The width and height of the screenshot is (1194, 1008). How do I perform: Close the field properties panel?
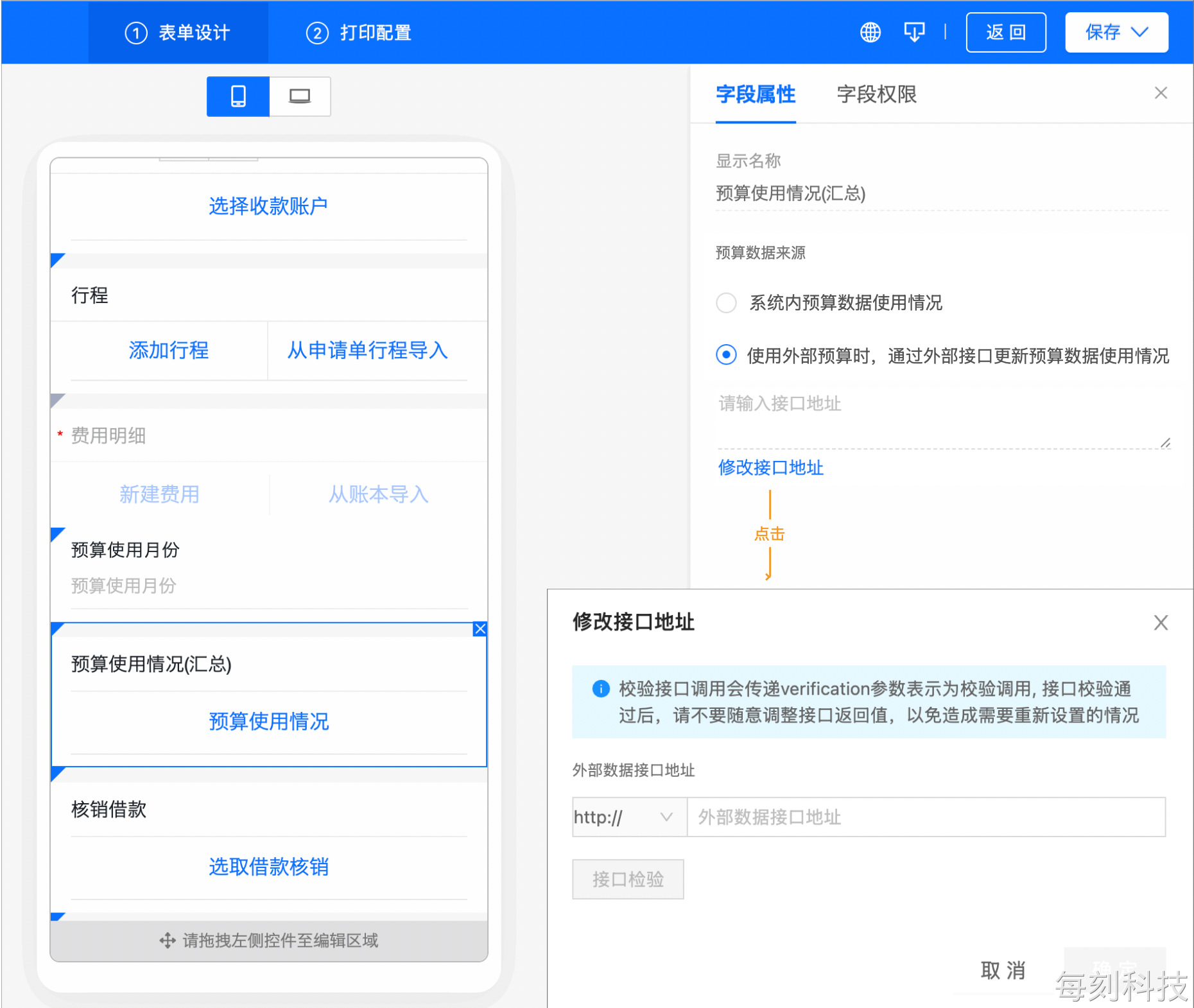click(1161, 93)
